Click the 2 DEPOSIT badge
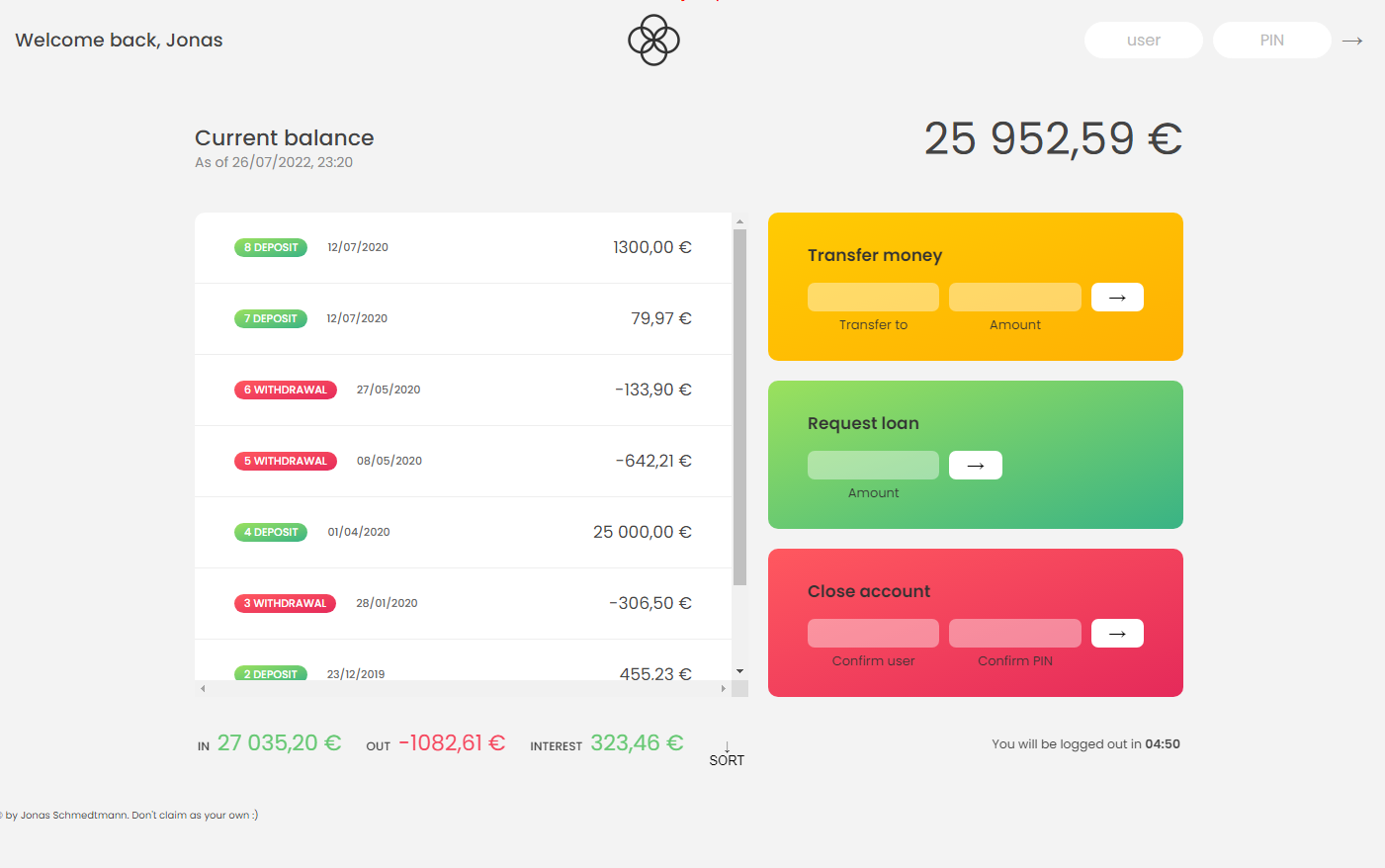1385x868 pixels. pyautogui.click(x=271, y=673)
